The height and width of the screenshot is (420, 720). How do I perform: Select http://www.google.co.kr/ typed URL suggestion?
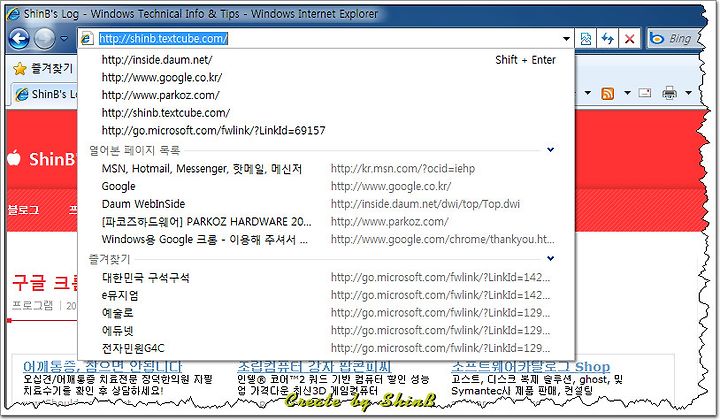pos(326,77)
